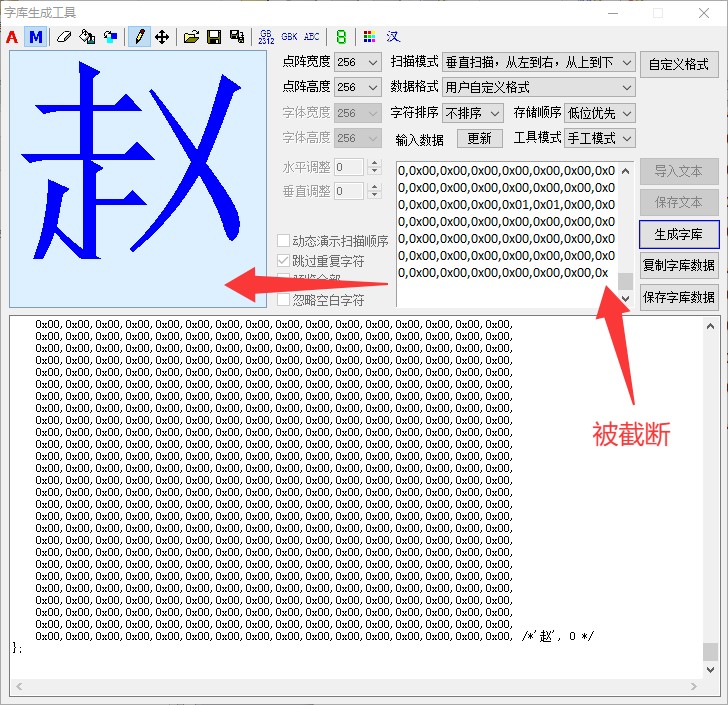Click the output horizontal scroll right arrow
The image size is (728, 705).
click(x=694, y=686)
